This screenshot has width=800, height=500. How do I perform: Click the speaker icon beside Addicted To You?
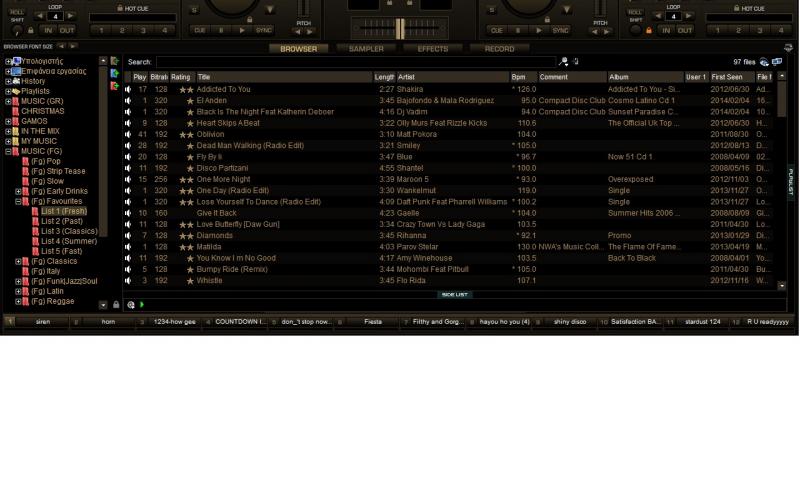point(127,89)
